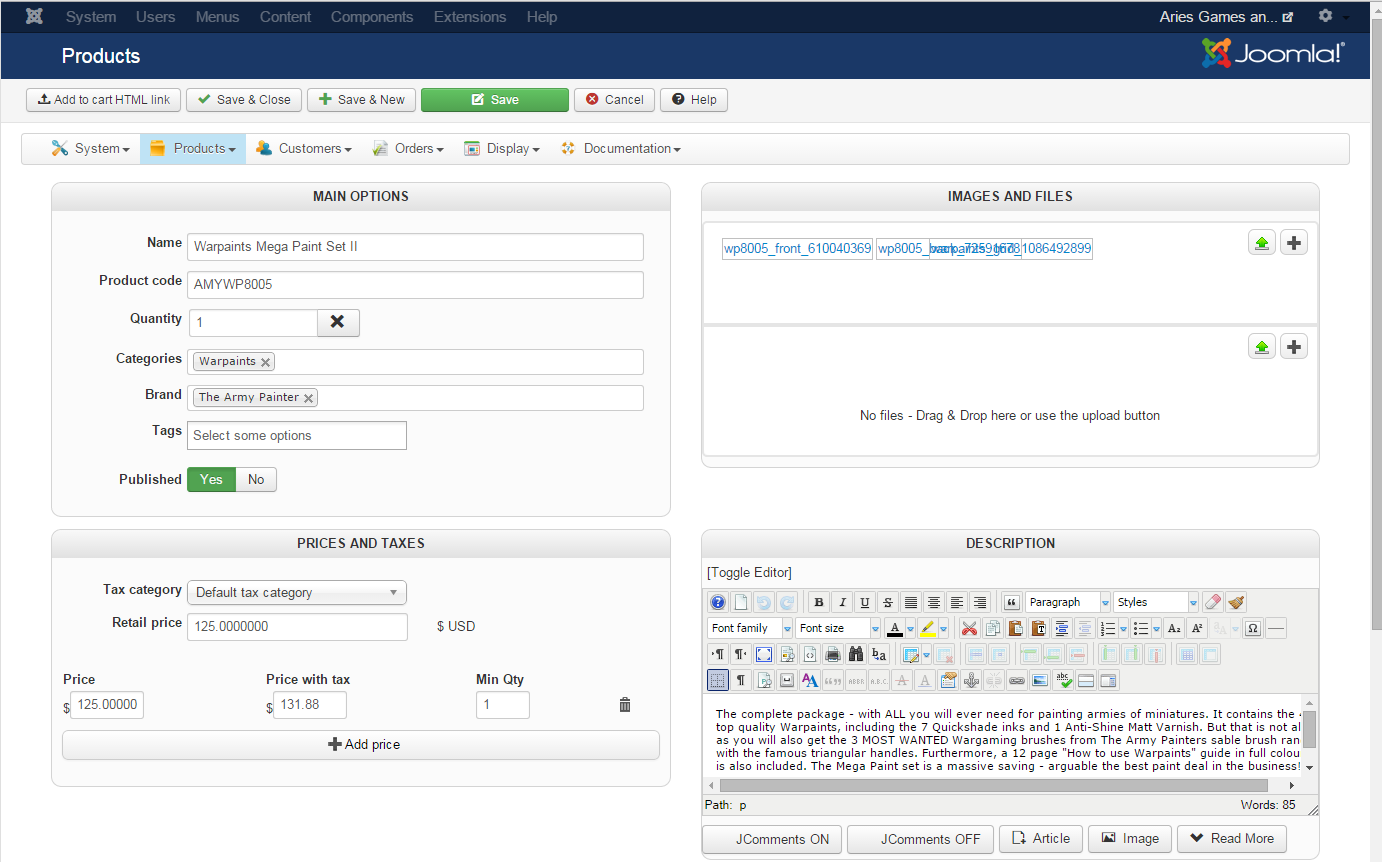Screen dimensions: 1382x862
Task: Insert special character with the omega icon
Action: (x=1252, y=628)
